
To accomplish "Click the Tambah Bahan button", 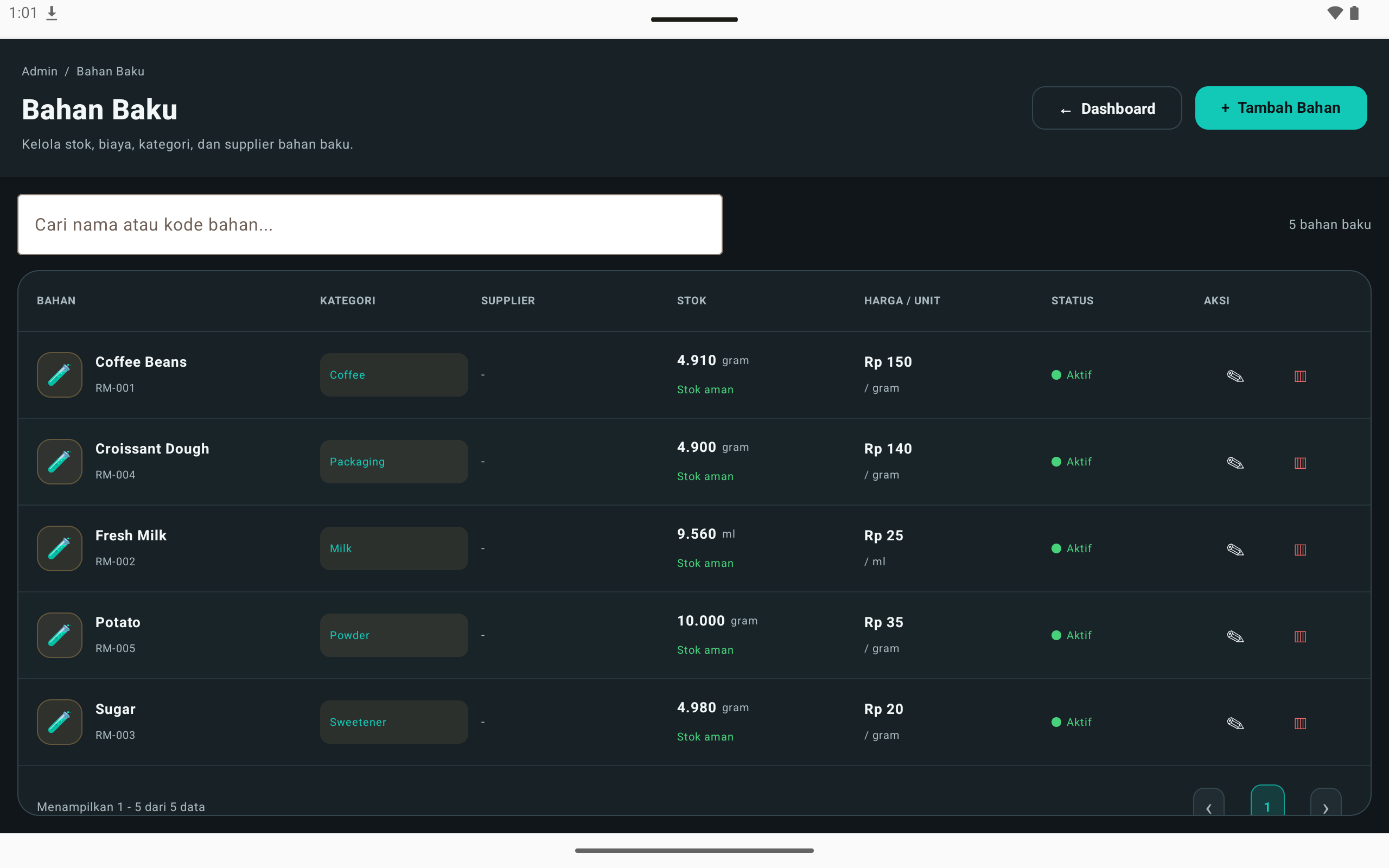I will coord(1280,108).
